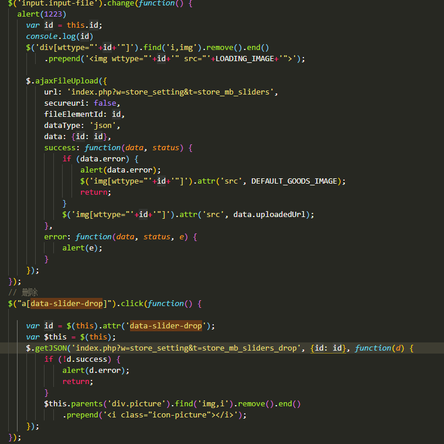Click the 'dataType' property key

tap(62, 126)
